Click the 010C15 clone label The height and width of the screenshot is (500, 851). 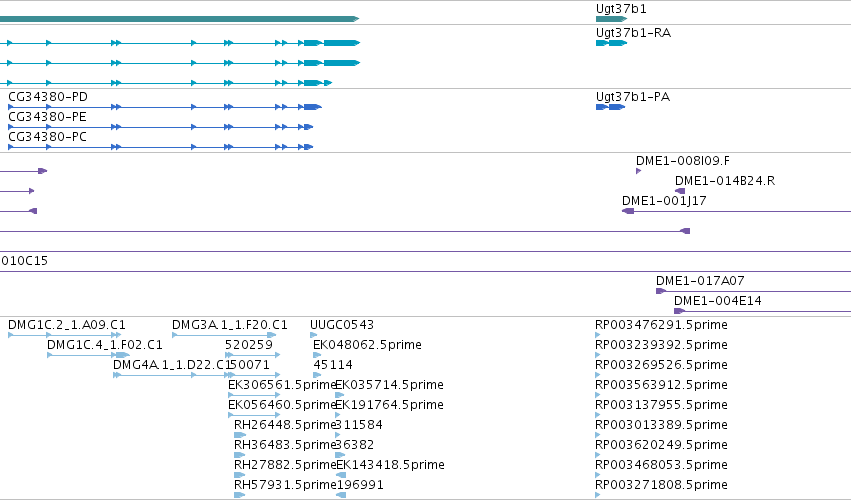coord(24,261)
